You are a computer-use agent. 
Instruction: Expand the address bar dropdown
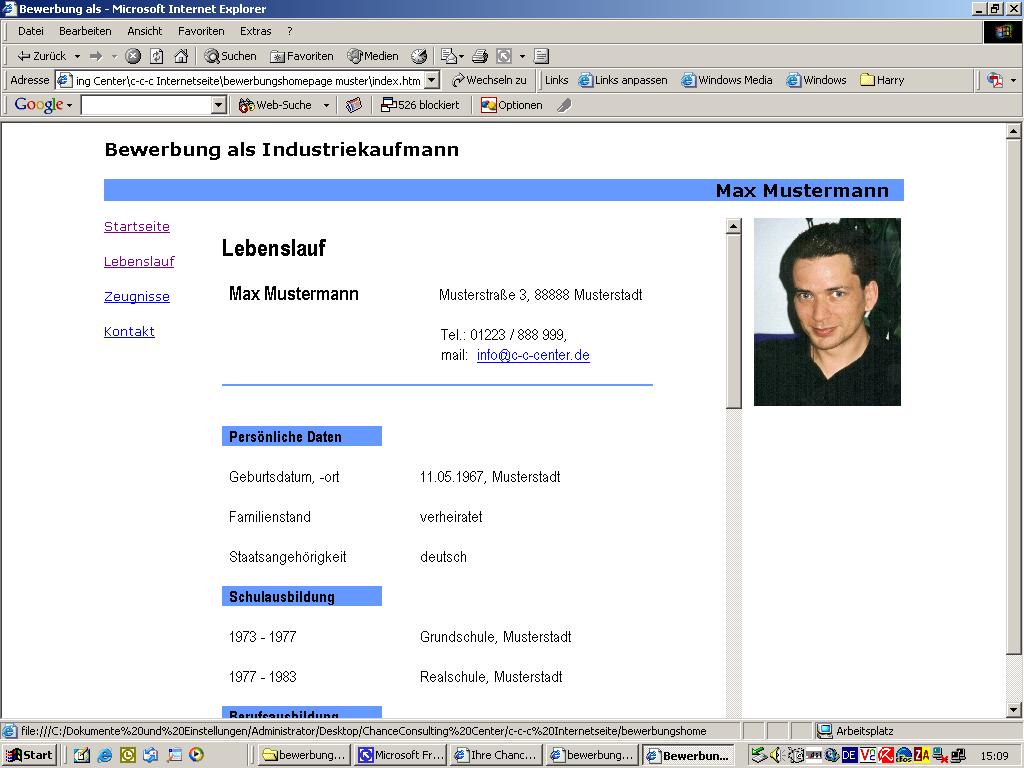click(x=432, y=80)
